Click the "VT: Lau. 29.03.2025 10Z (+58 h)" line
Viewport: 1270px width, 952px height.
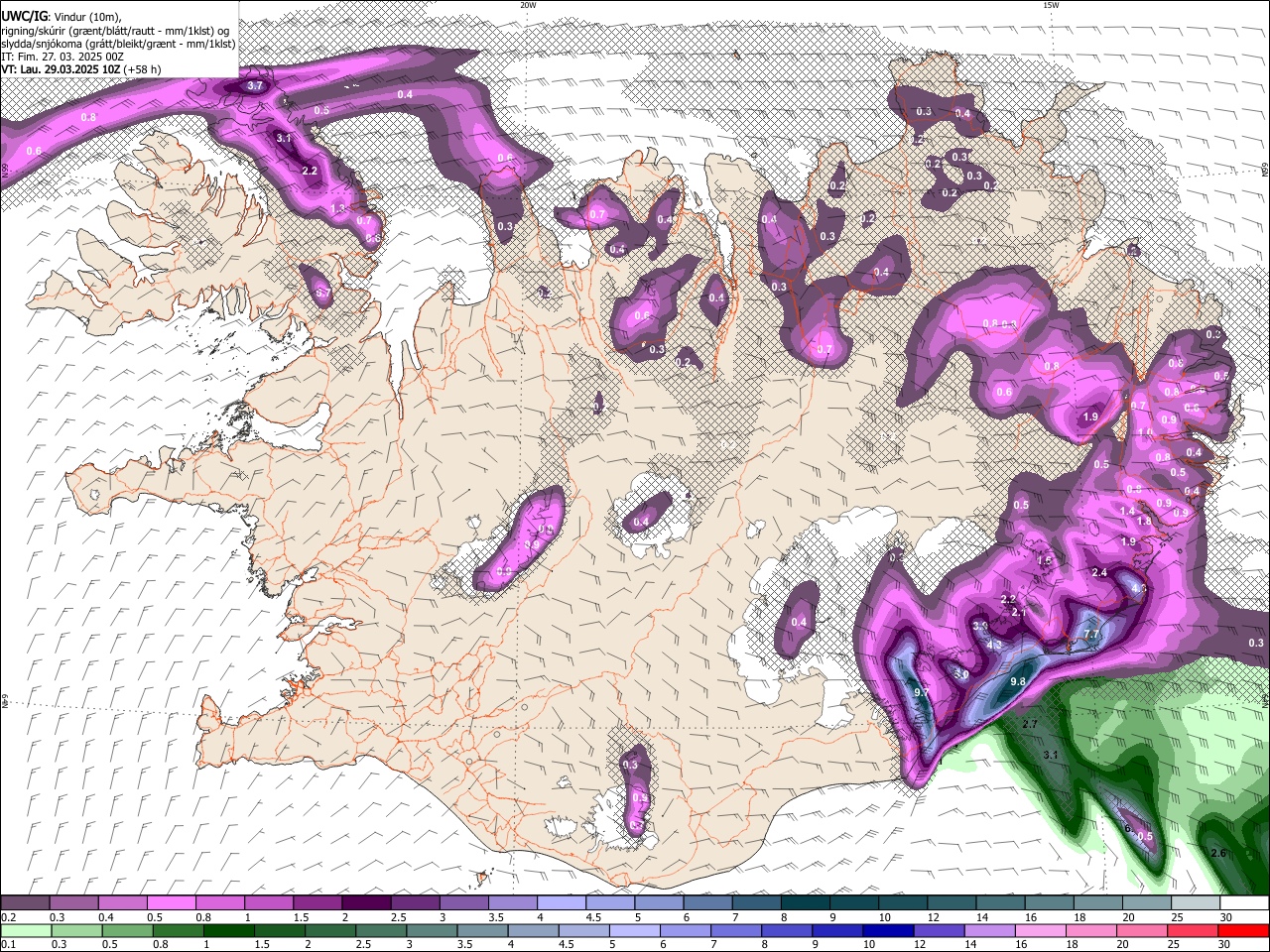pyautogui.click(x=81, y=69)
